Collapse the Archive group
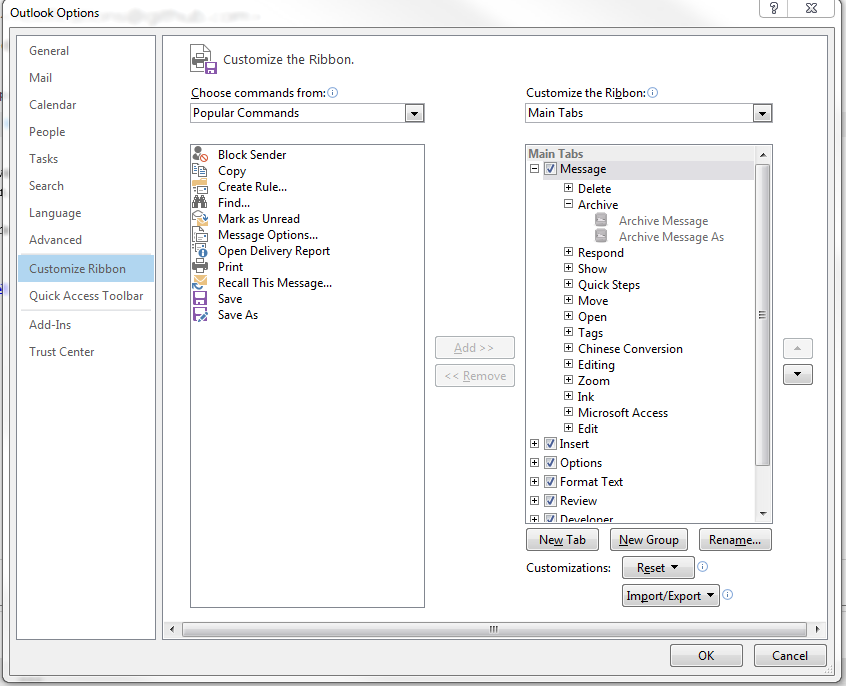The height and width of the screenshot is (686, 846). pyautogui.click(x=568, y=204)
